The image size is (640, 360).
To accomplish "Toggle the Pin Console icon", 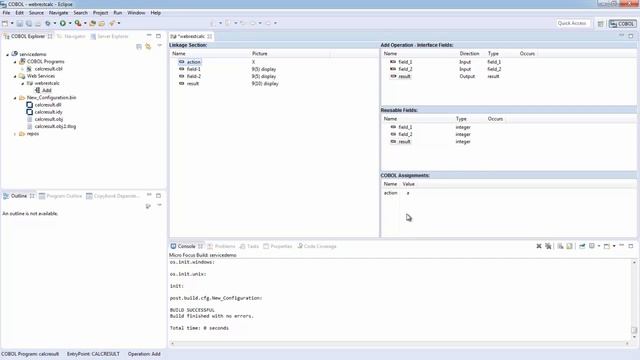I will 582,246.
